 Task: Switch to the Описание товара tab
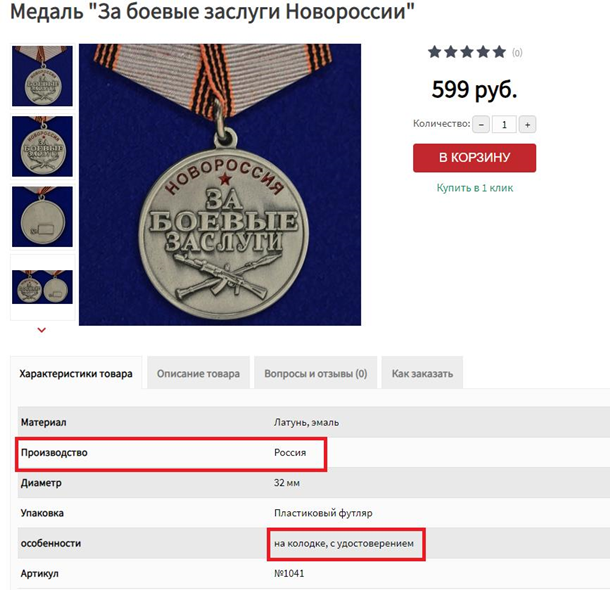tap(198, 374)
